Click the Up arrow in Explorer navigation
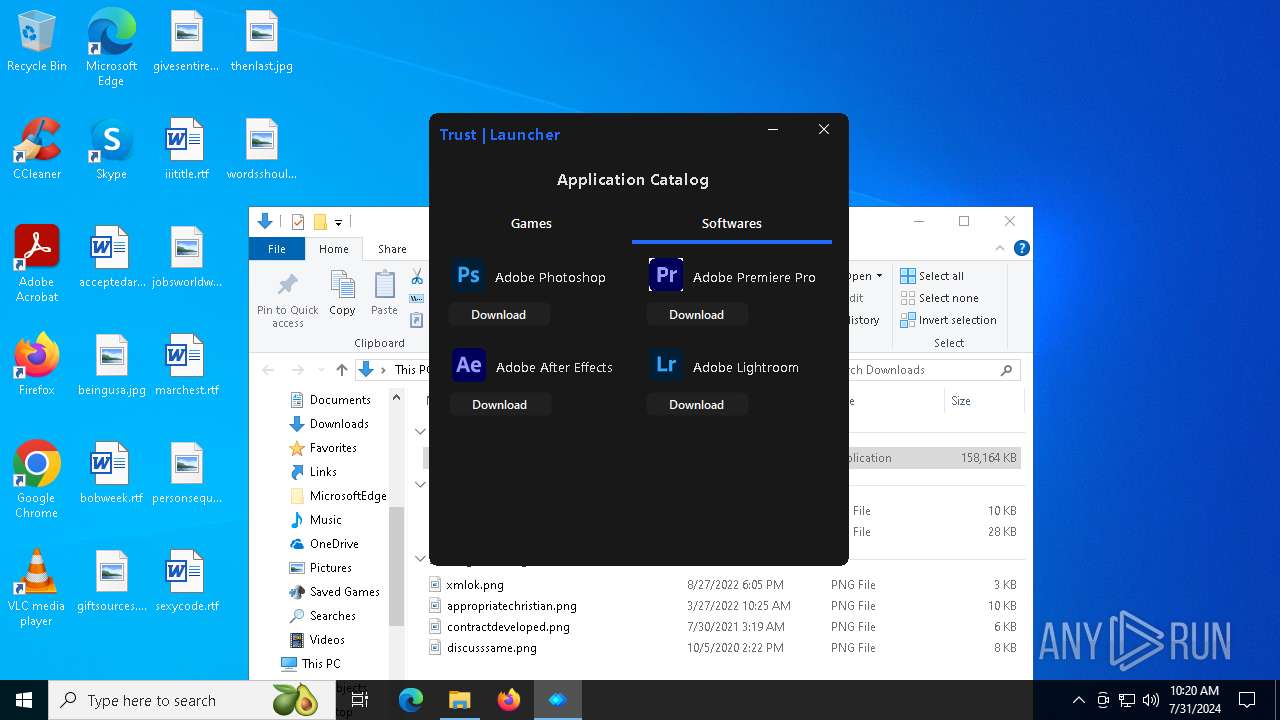The width and height of the screenshot is (1280, 720). (x=342, y=370)
